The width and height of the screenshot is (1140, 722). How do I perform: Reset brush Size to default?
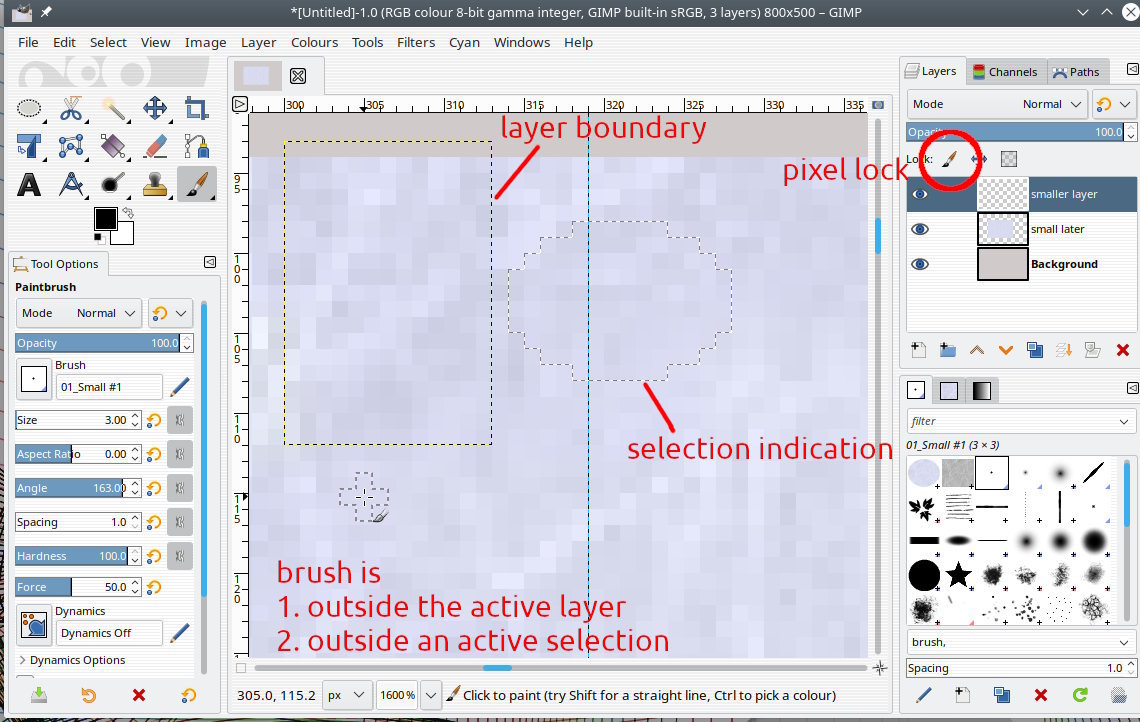point(154,420)
